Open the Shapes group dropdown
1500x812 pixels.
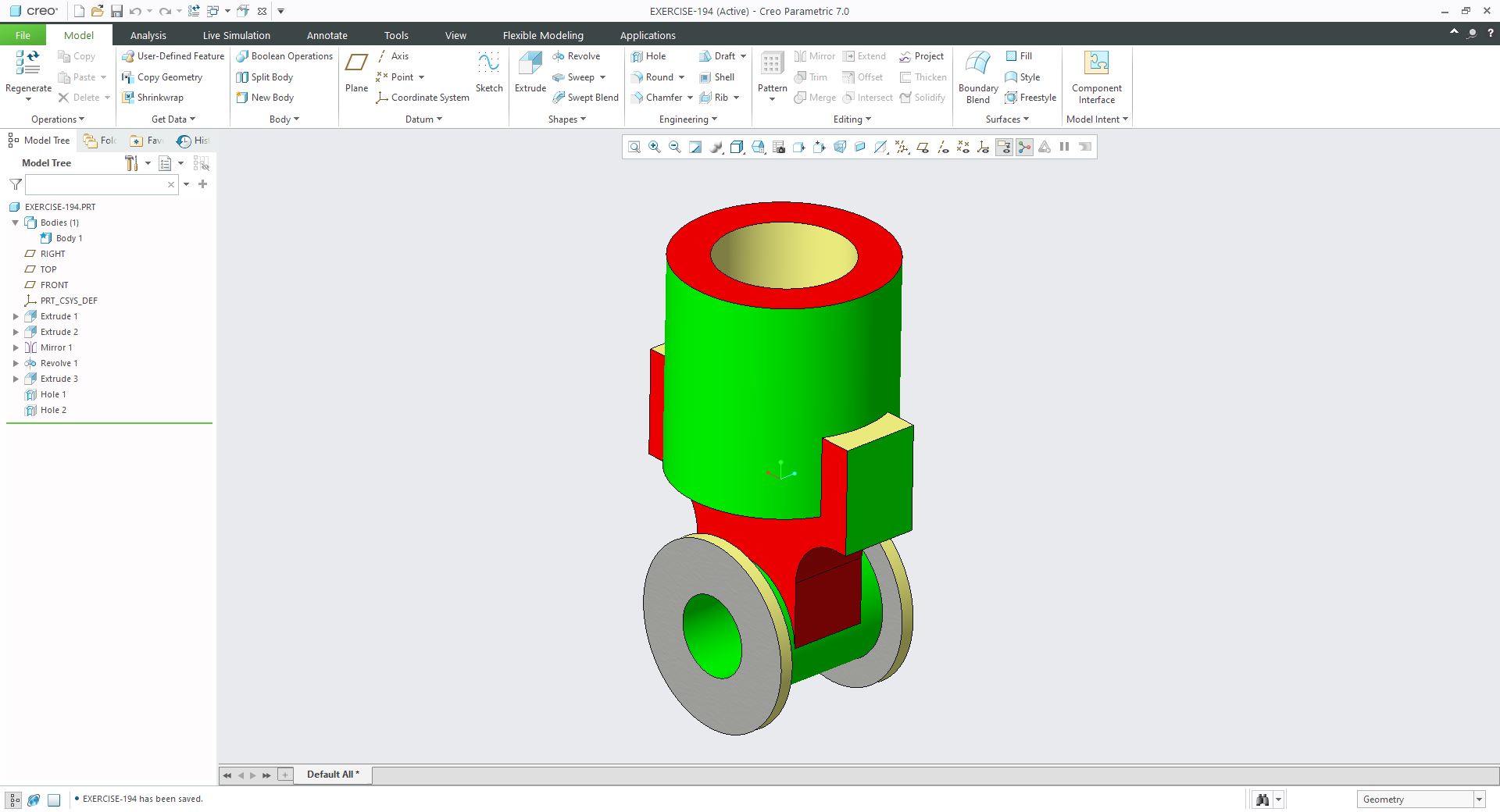click(566, 119)
